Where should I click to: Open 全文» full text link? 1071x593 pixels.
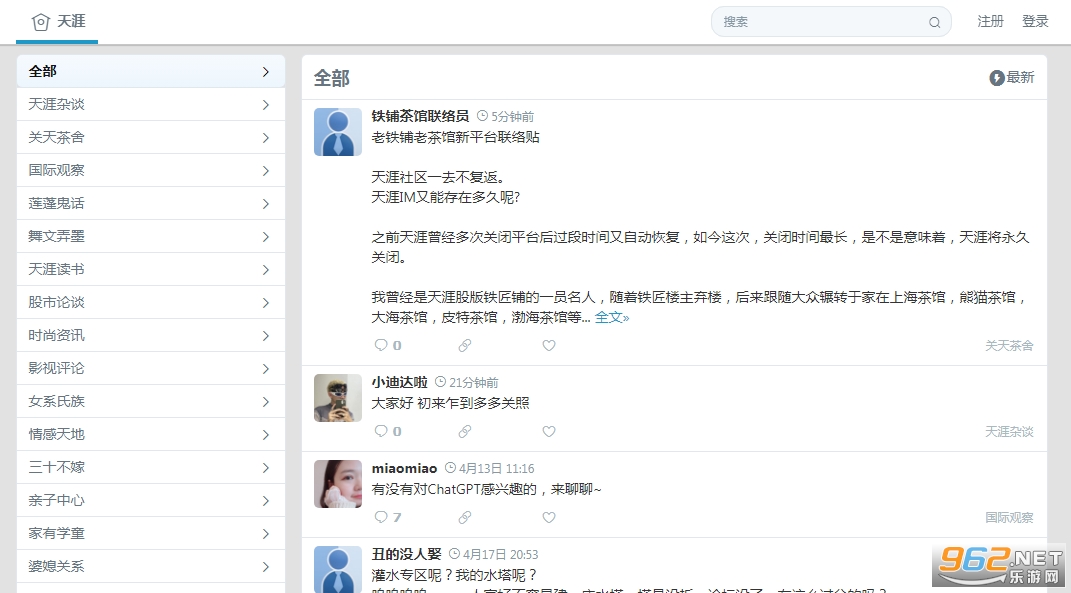coord(612,317)
